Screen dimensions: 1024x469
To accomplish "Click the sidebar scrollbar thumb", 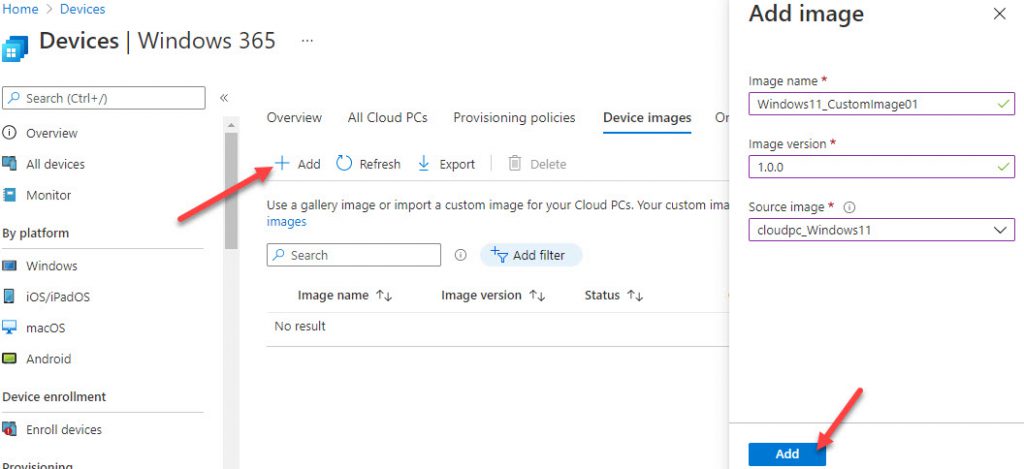I will 231,190.
